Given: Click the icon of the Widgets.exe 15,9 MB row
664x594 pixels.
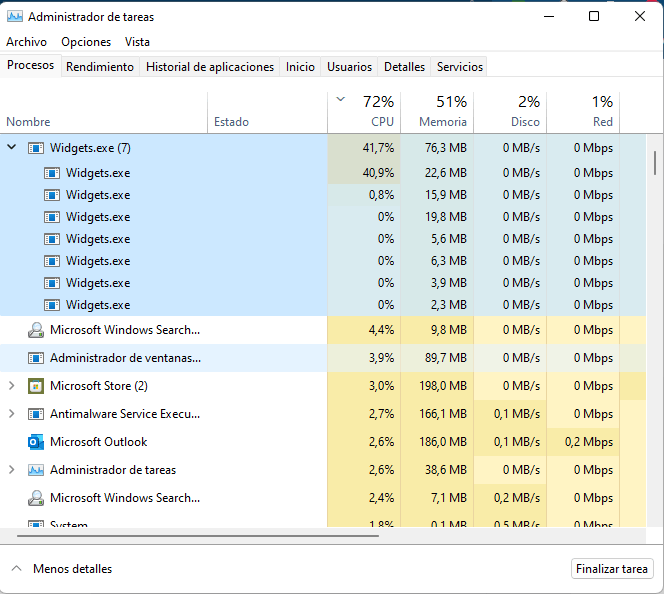Looking at the screenshot, I should (52, 195).
